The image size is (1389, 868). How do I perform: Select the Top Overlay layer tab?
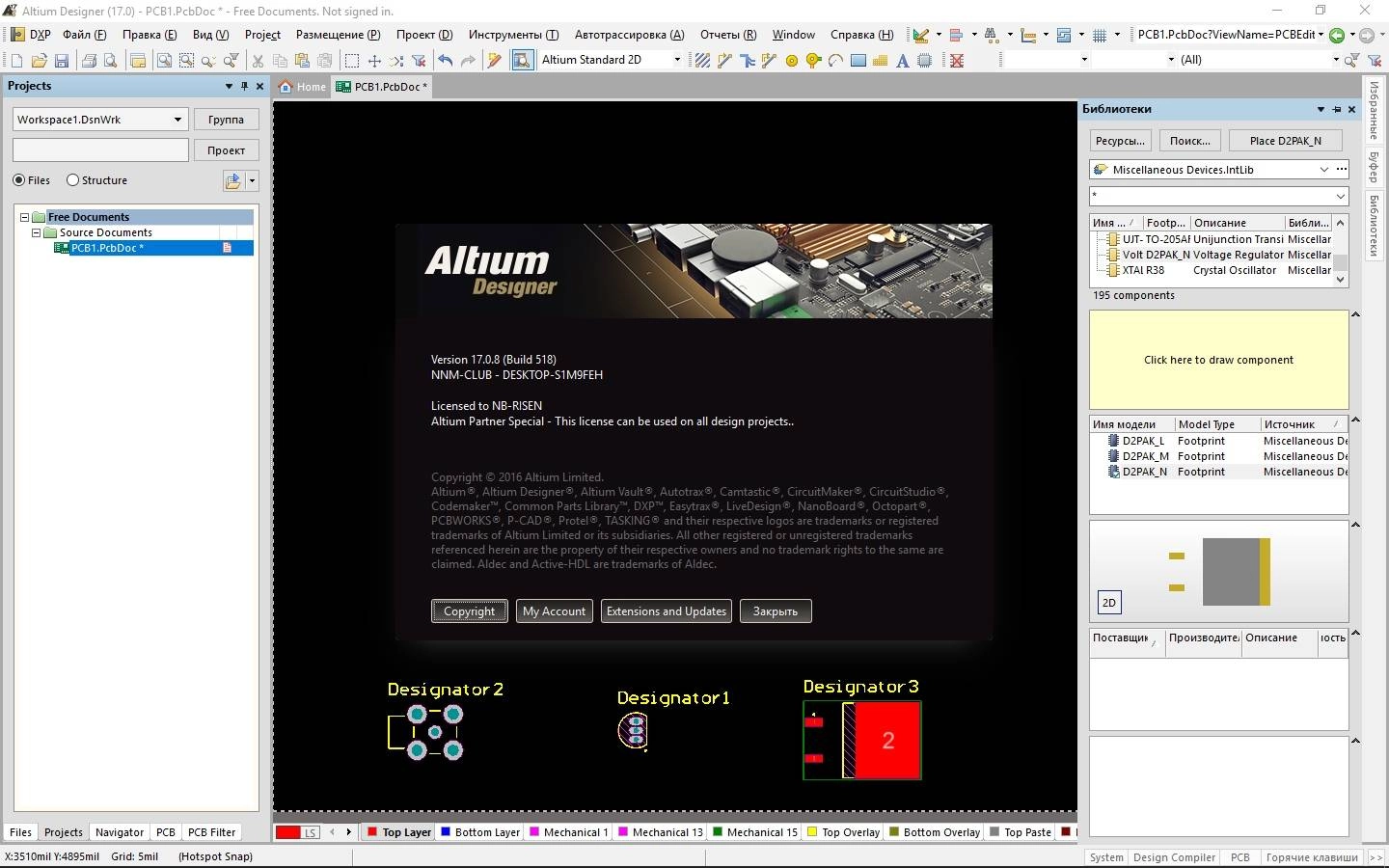[844, 832]
